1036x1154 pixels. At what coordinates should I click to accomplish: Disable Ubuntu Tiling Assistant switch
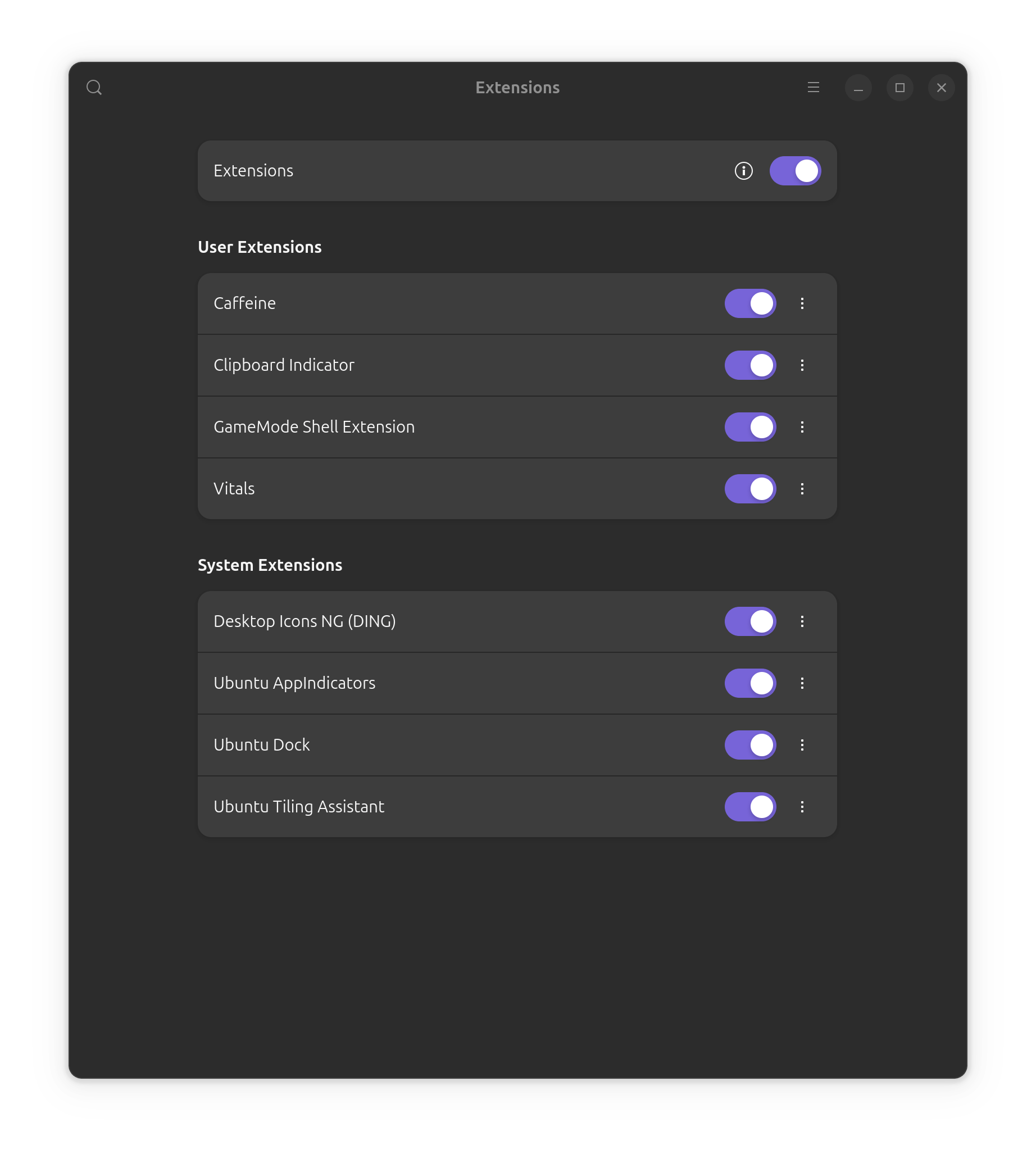pyautogui.click(x=750, y=807)
